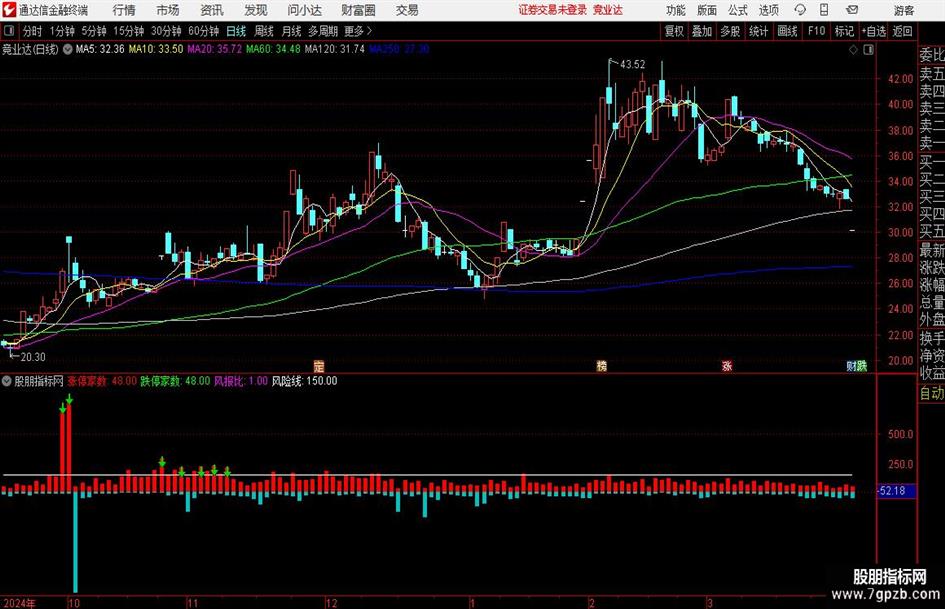The width and height of the screenshot is (945, 609).
Task: Open the mail message icon
Action: (x=852, y=10)
